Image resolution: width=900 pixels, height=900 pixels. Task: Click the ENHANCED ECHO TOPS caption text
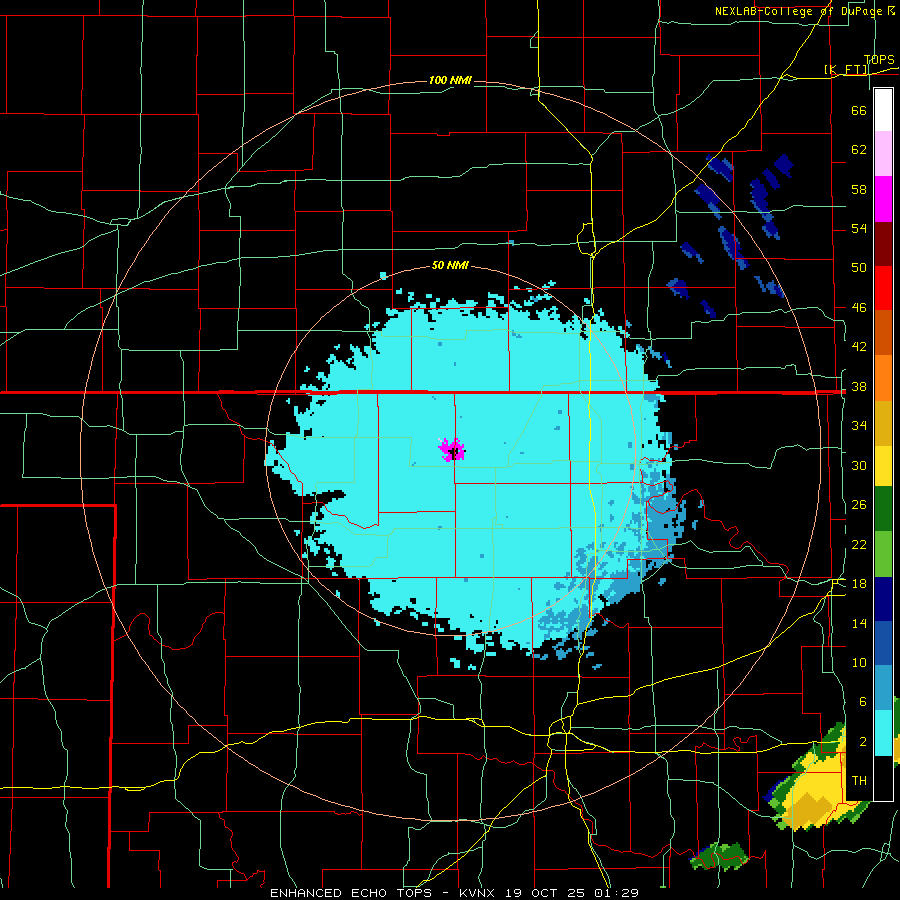pyautogui.click(x=351, y=893)
